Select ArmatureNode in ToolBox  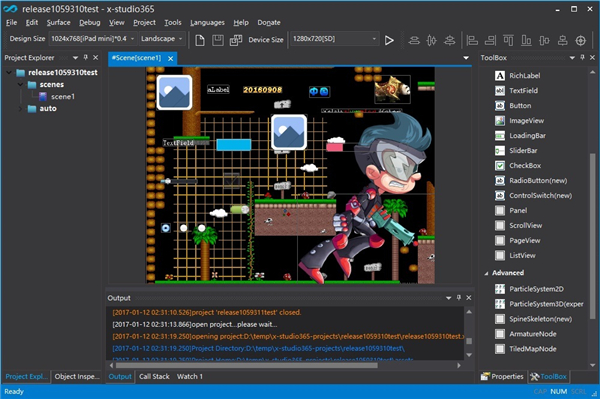[525, 334]
